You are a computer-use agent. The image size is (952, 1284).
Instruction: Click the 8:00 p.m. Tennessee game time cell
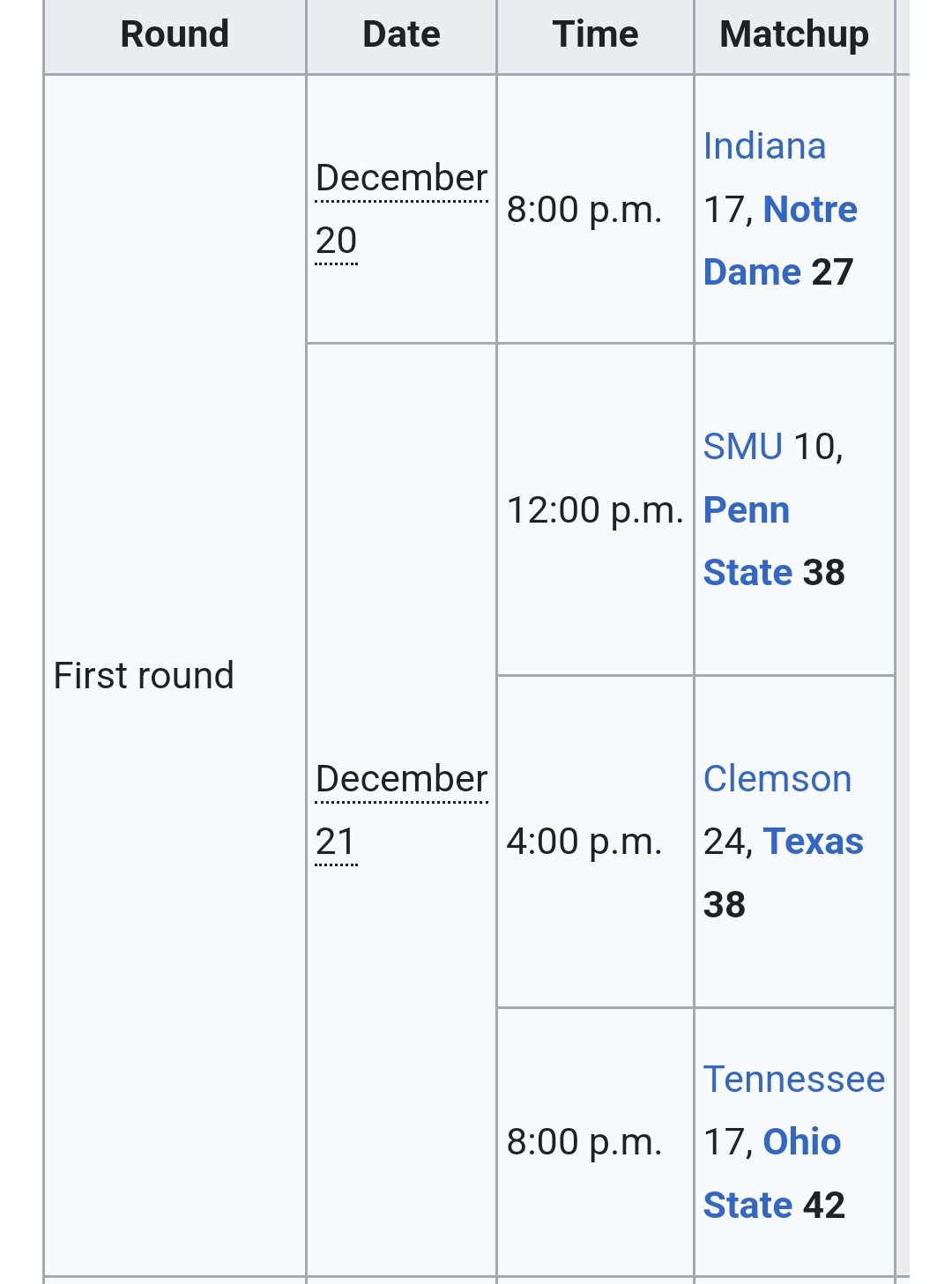[595, 1142]
